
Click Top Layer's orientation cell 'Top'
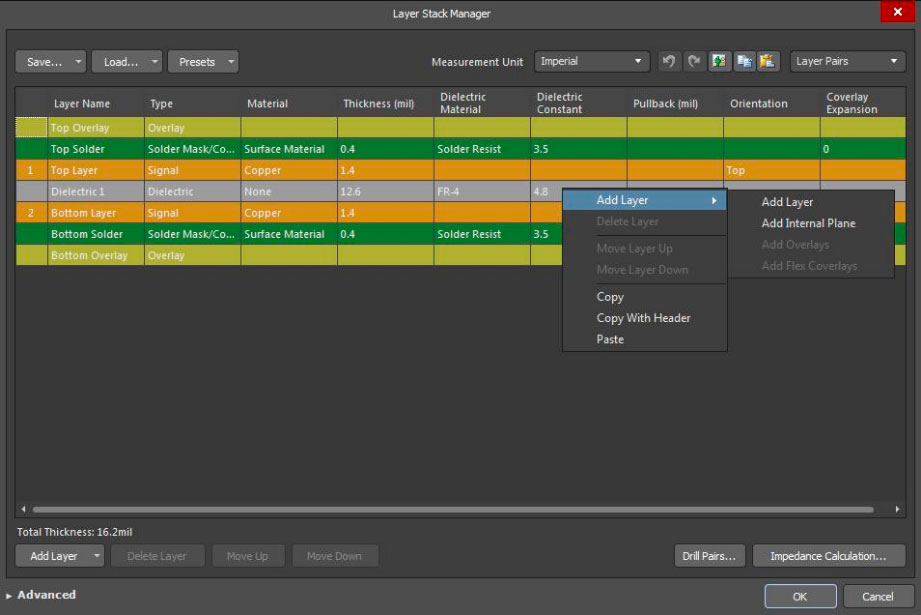(771, 170)
